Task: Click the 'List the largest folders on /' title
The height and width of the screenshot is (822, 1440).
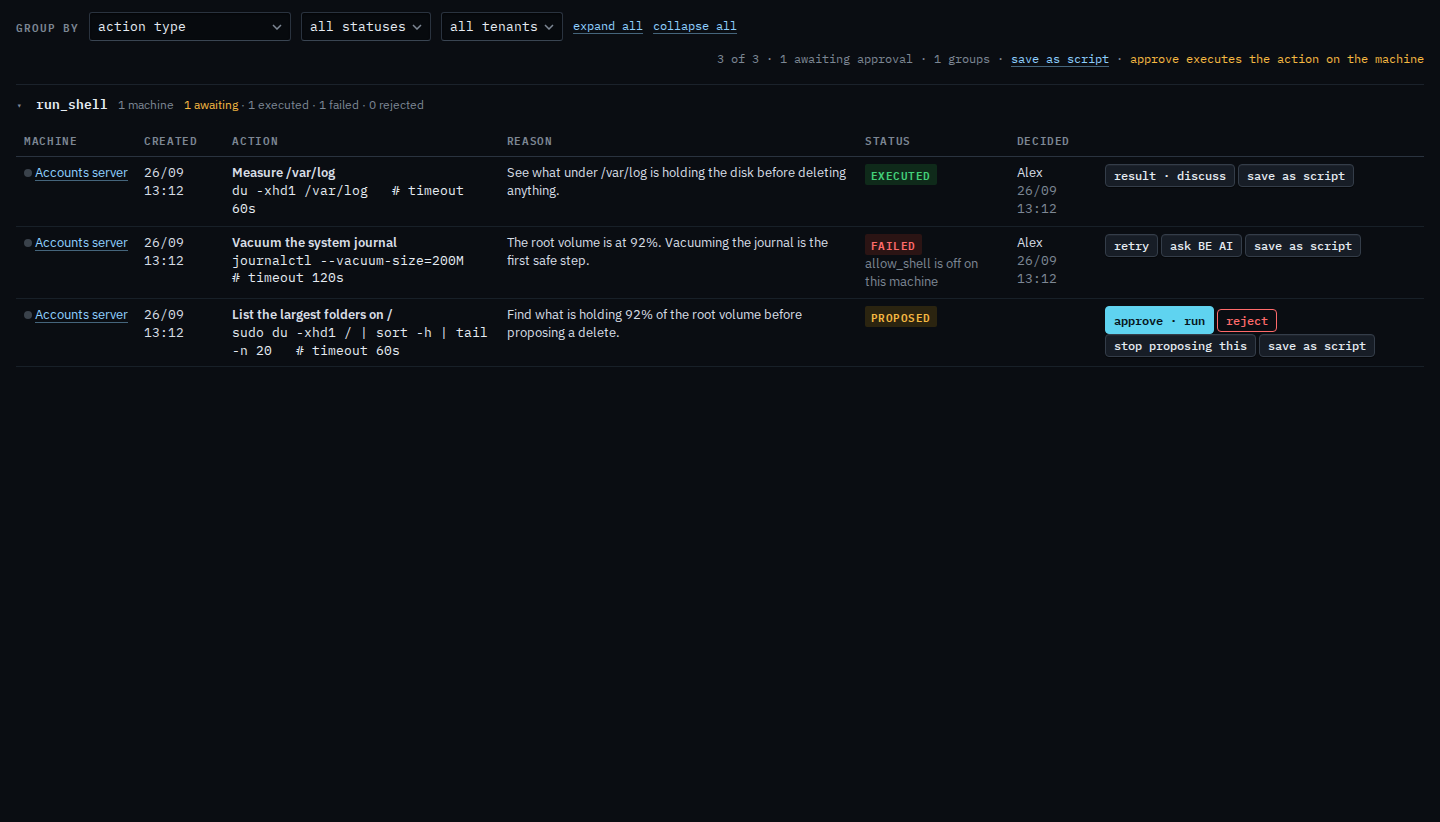Action: (312, 315)
